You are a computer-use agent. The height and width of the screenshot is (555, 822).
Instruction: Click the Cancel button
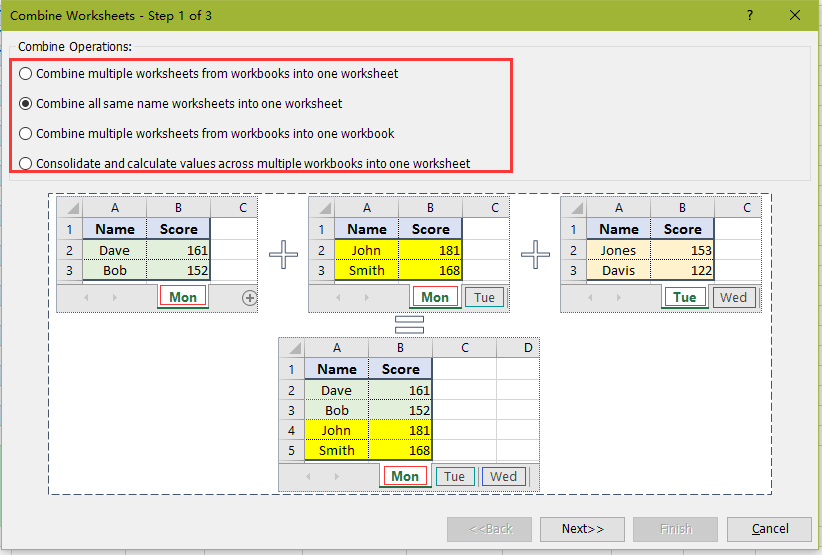coord(769,529)
